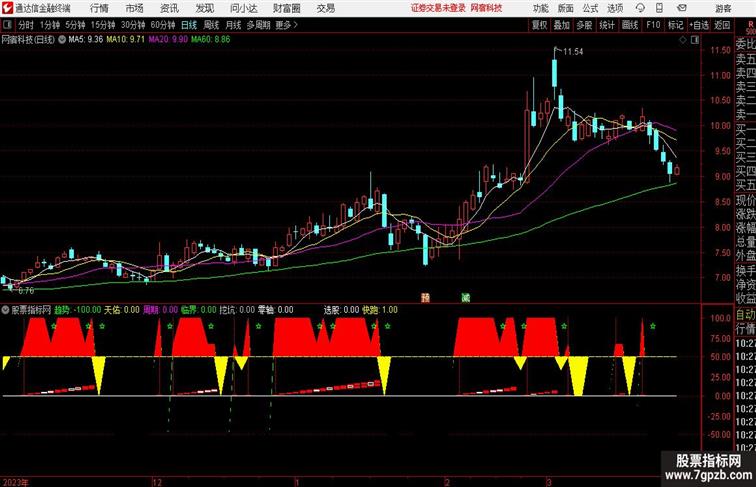Click +自选 to add to watchlist
756x487 pixels.
(699, 25)
